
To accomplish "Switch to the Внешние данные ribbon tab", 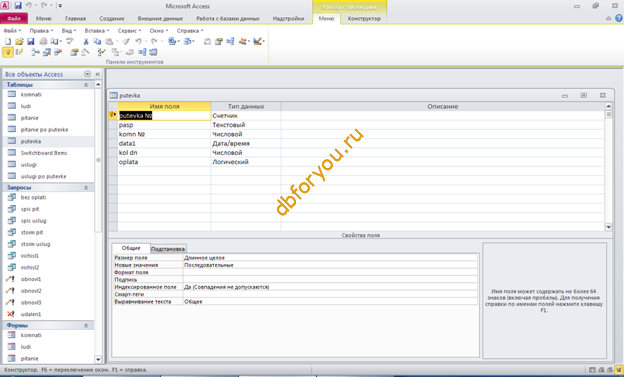I will coord(160,18).
